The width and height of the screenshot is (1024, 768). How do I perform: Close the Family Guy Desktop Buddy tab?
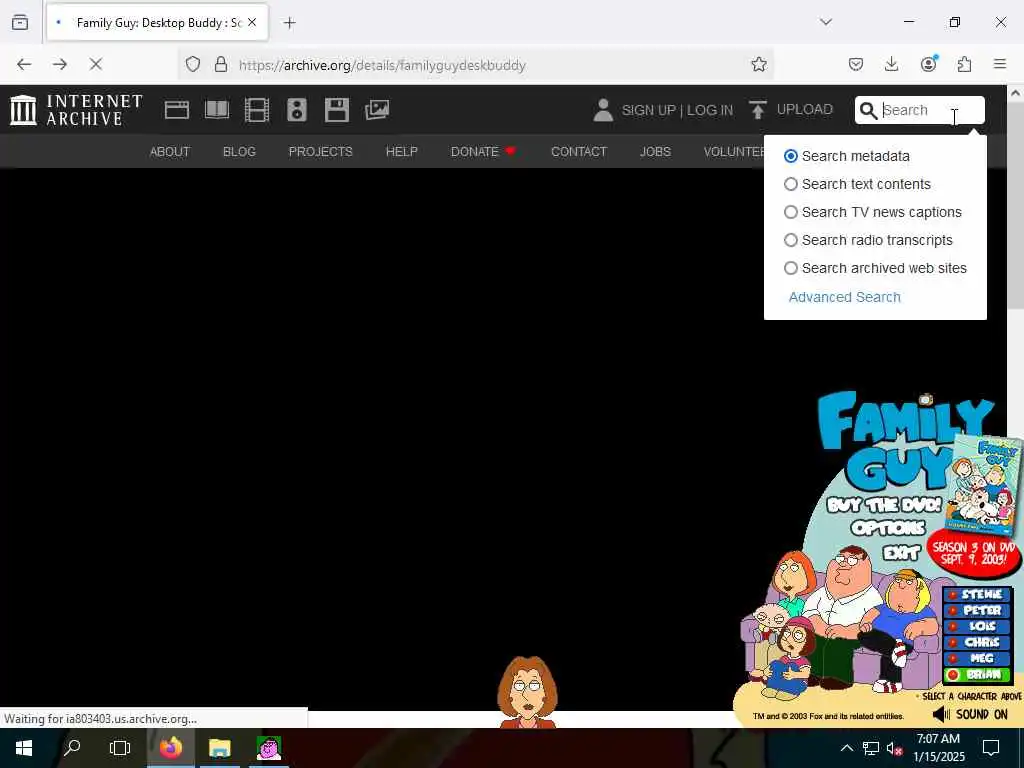point(252,22)
